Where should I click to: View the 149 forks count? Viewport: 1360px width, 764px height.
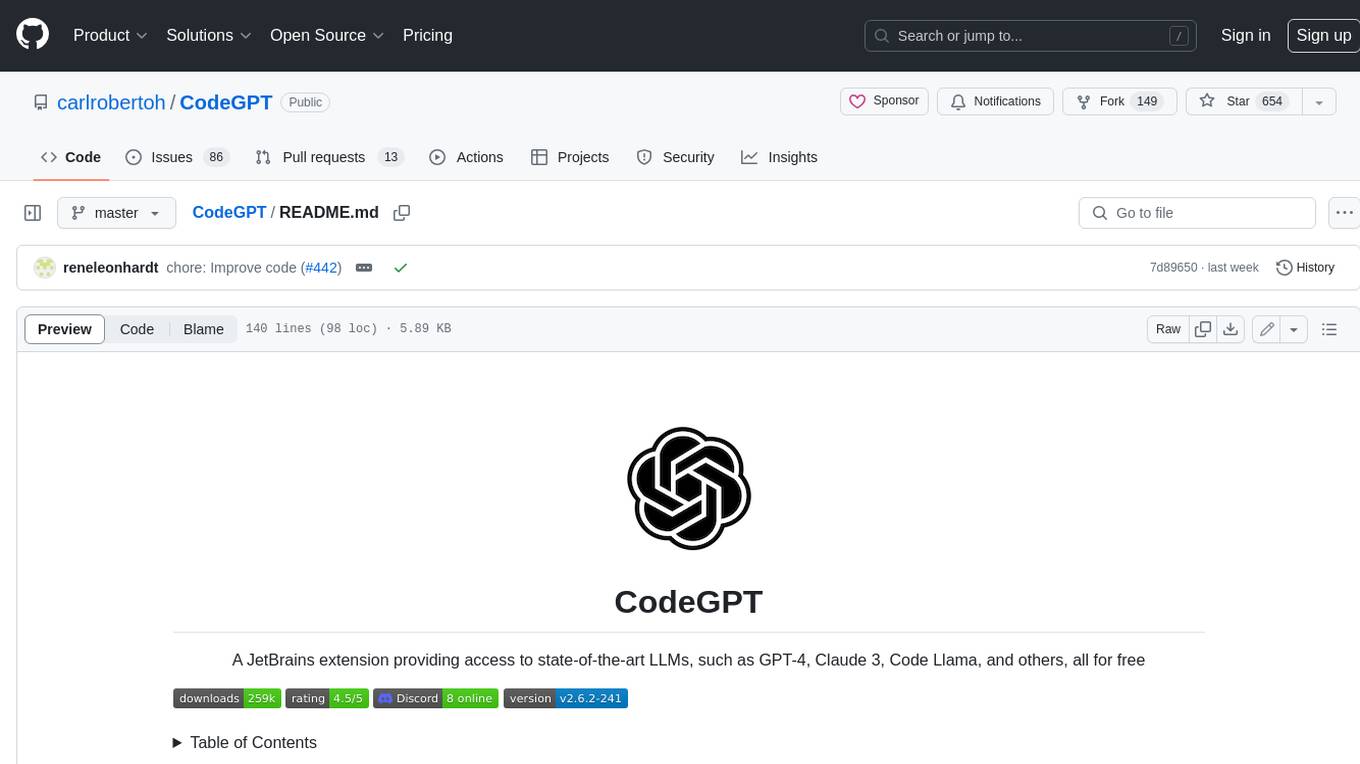(x=1147, y=101)
